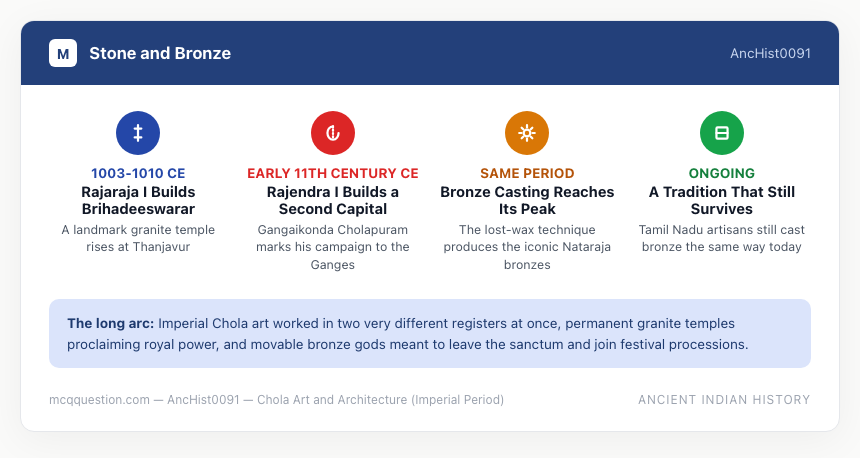860x458 pixels.
Task: Click the long arc summary box
Action: [x=430, y=333]
